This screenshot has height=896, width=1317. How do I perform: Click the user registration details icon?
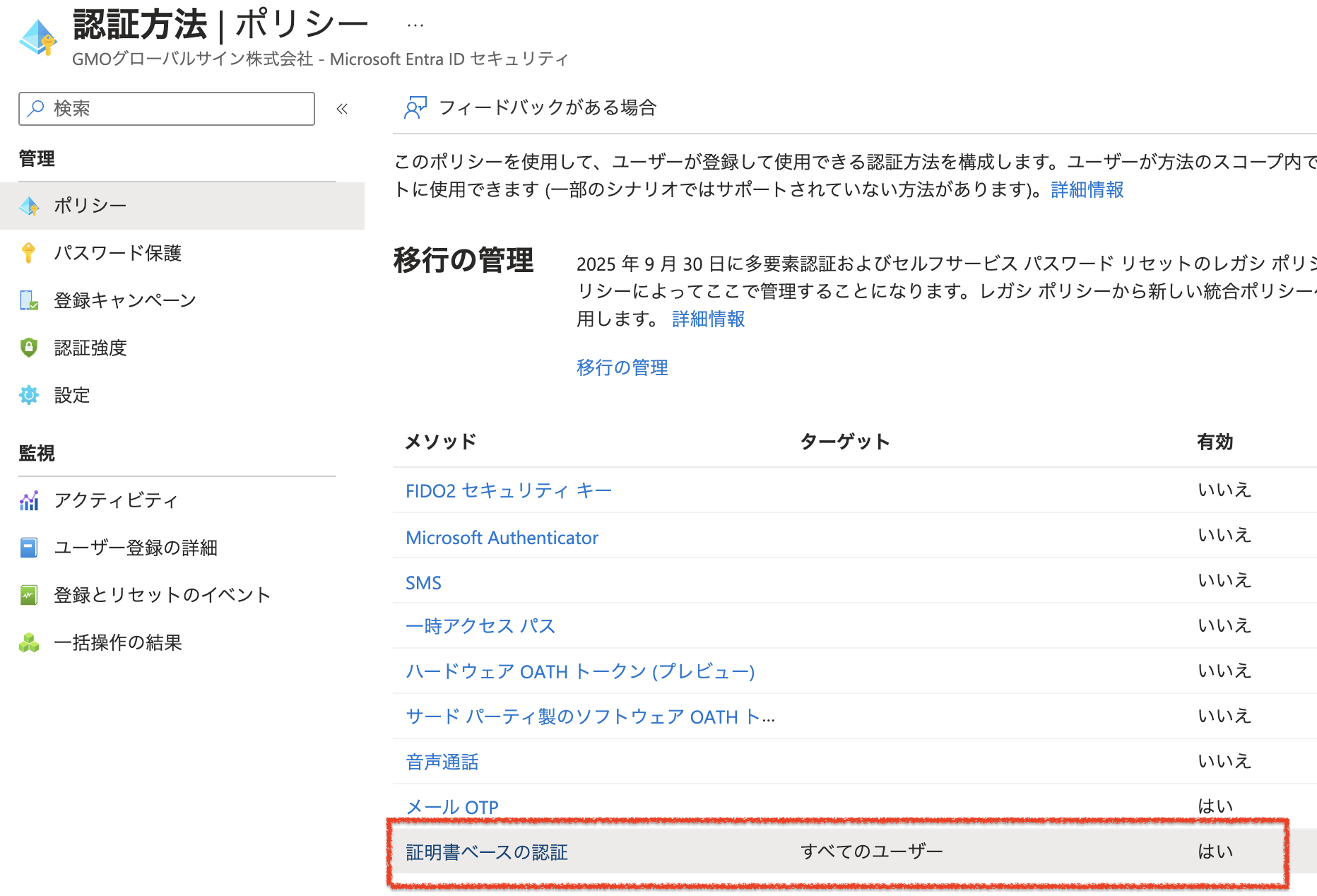[x=28, y=548]
